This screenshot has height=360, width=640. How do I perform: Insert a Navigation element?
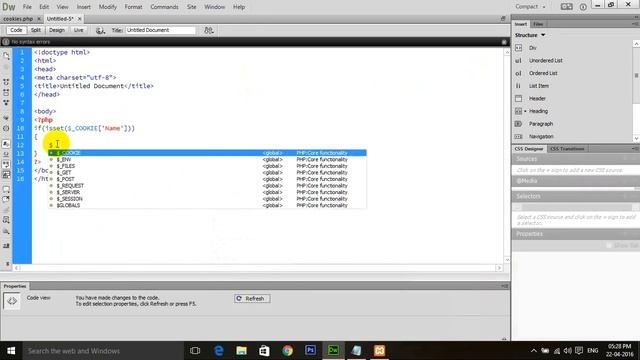[541, 136]
